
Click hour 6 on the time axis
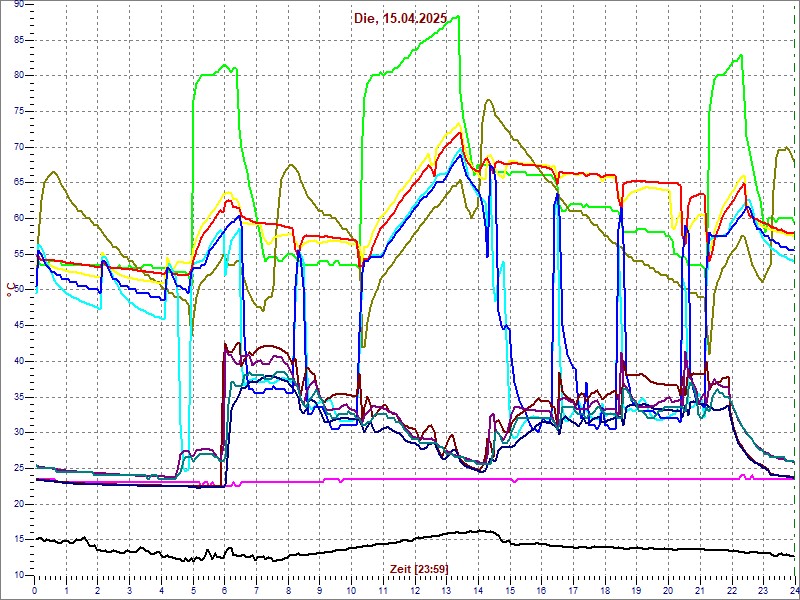224,590
